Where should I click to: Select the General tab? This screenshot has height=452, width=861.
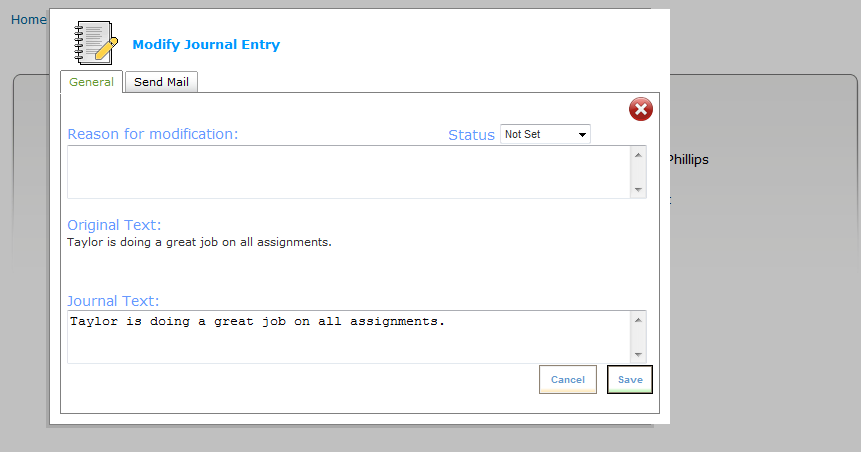coord(91,82)
